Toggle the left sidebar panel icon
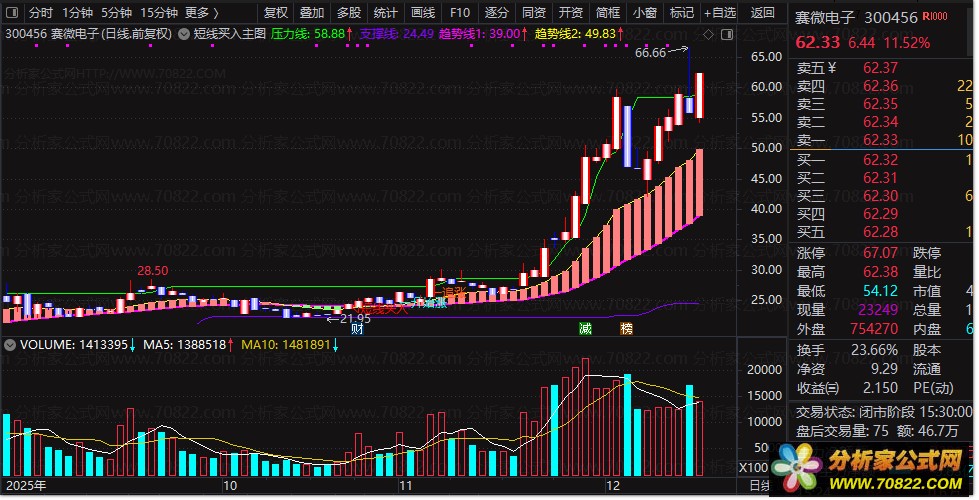 click(x=12, y=12)
